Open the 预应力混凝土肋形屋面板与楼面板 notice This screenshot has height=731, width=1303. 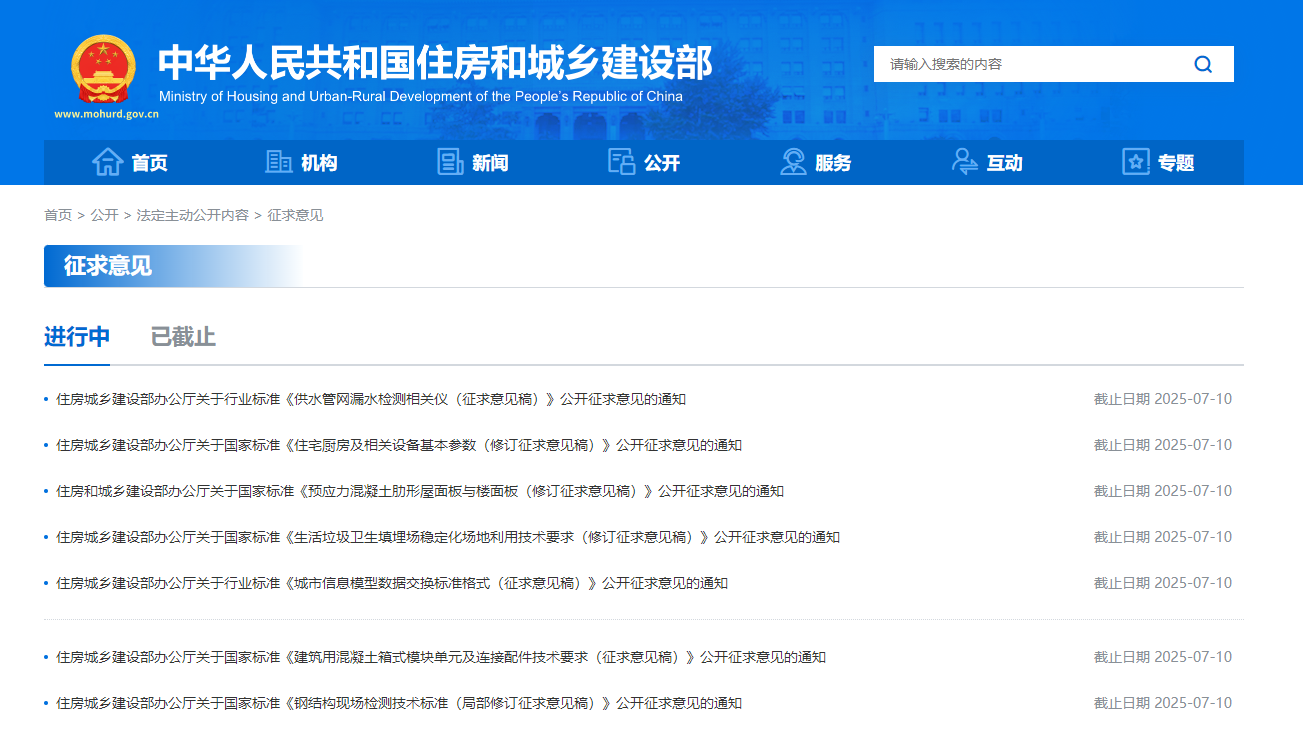tap(420, 491)
